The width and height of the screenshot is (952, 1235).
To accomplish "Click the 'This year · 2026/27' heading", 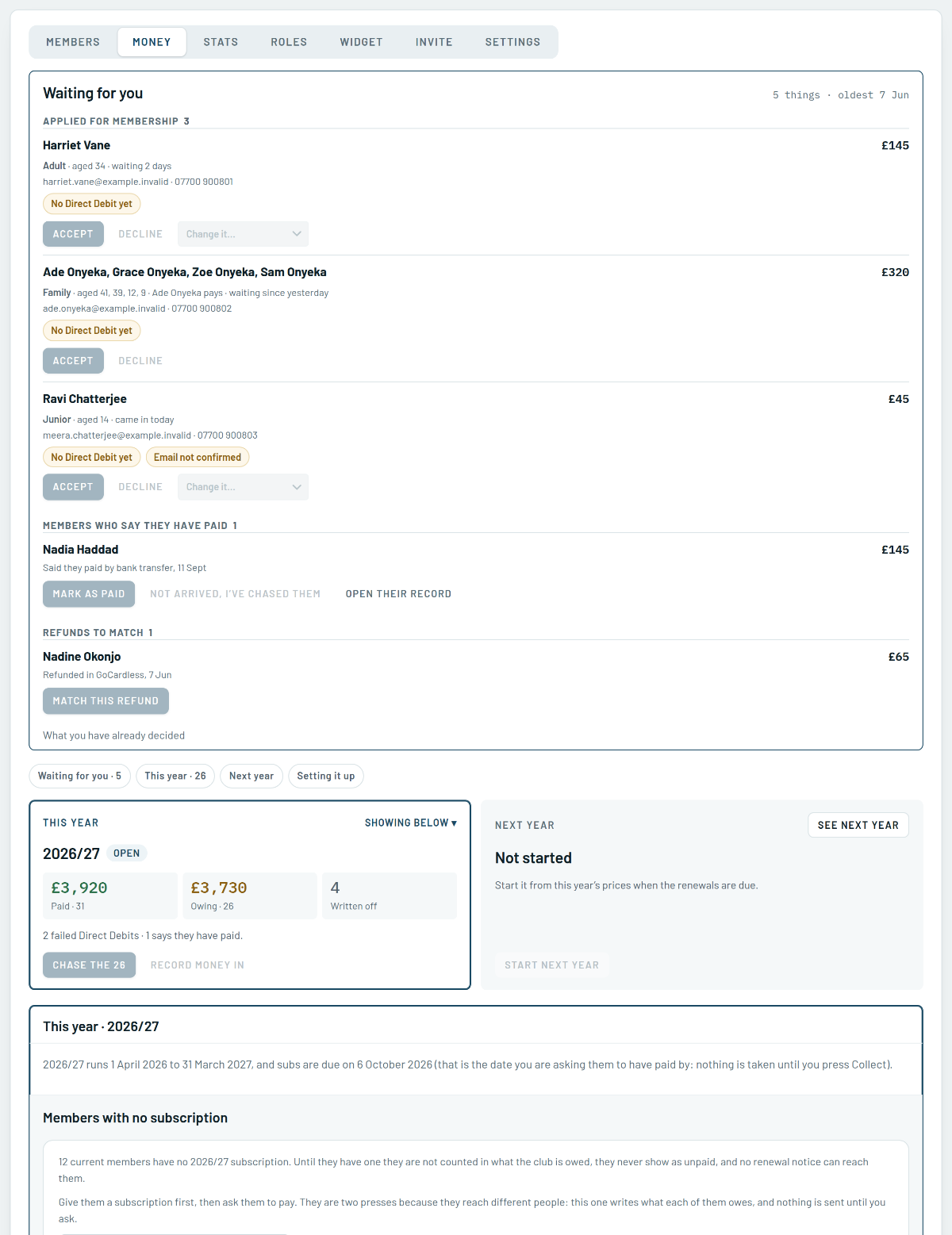I will point(101,1026).
